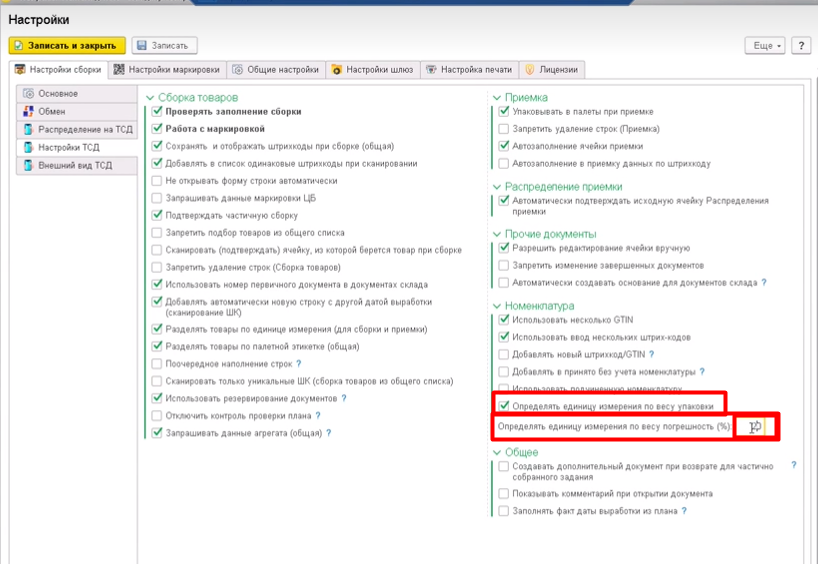Viewport: 818px width, 564px height.
Task: Uncheck Разрешить редактирование ячейки вручную
Action: click(503, 248)
